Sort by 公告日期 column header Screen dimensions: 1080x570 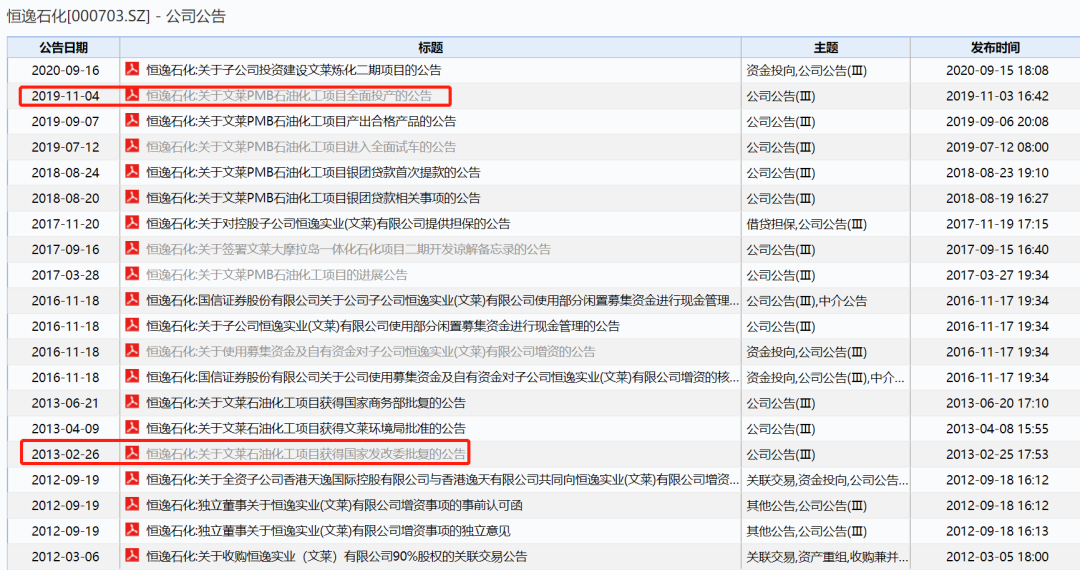coord(63,48)
